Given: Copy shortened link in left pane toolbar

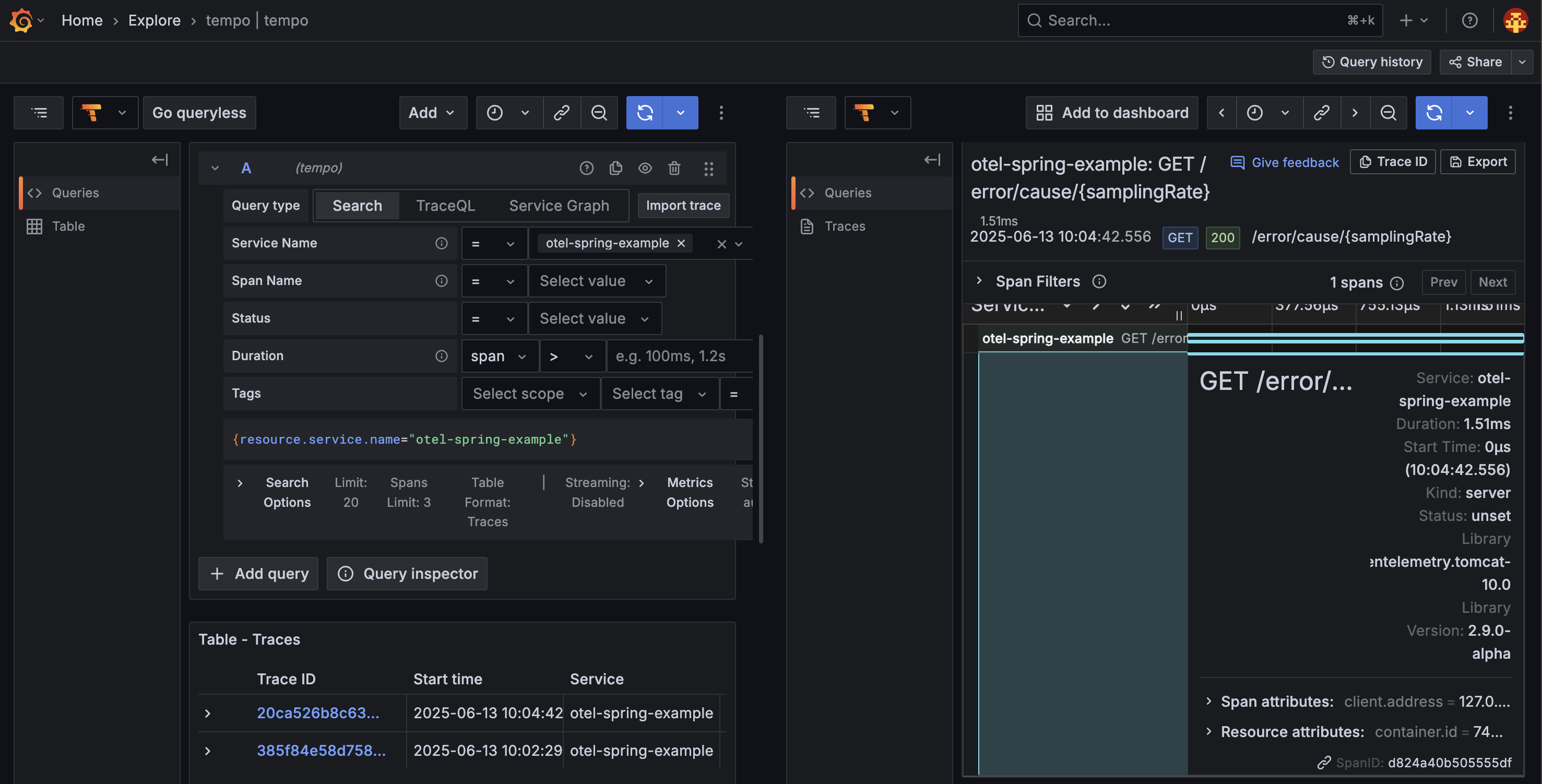Looking at the screenshot, I should coord(562,113).
